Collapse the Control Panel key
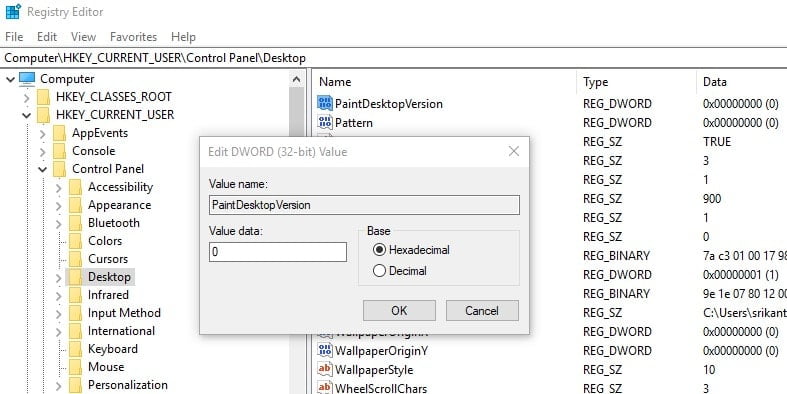The height and width of the screenshot is (394, 787). click(x=43, y=170)
